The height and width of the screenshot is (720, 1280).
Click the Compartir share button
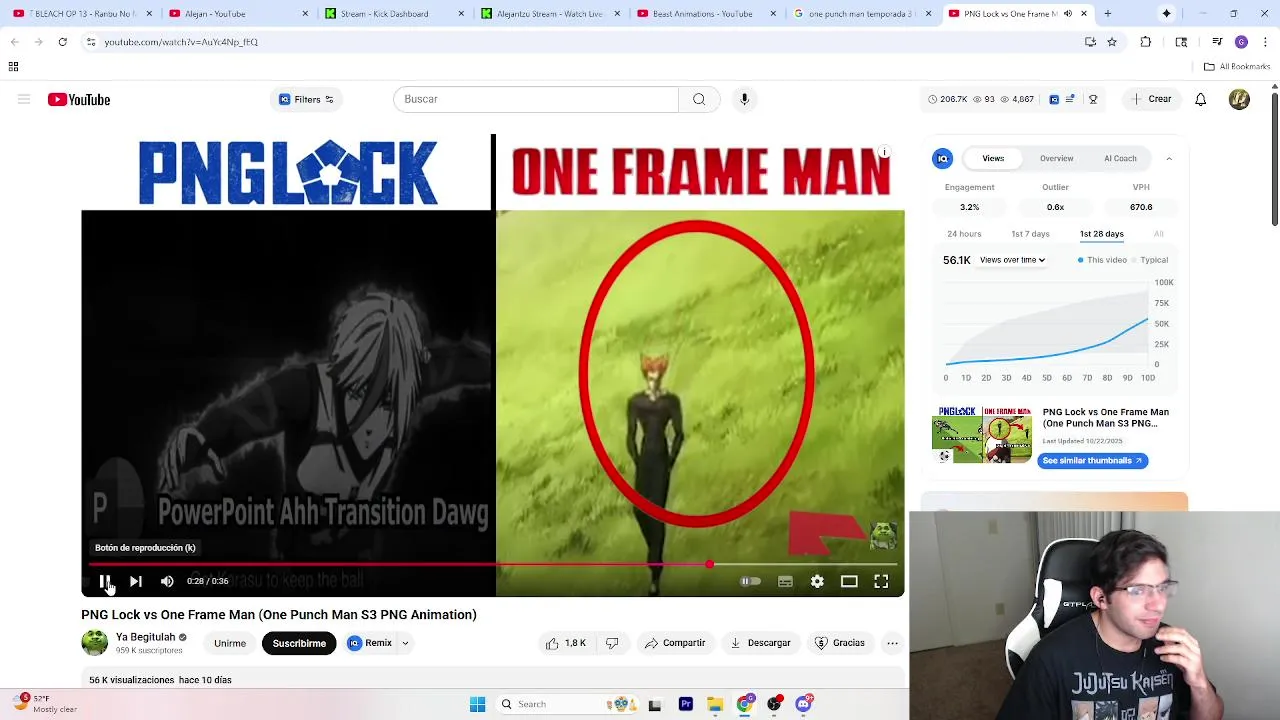(675, 643)
